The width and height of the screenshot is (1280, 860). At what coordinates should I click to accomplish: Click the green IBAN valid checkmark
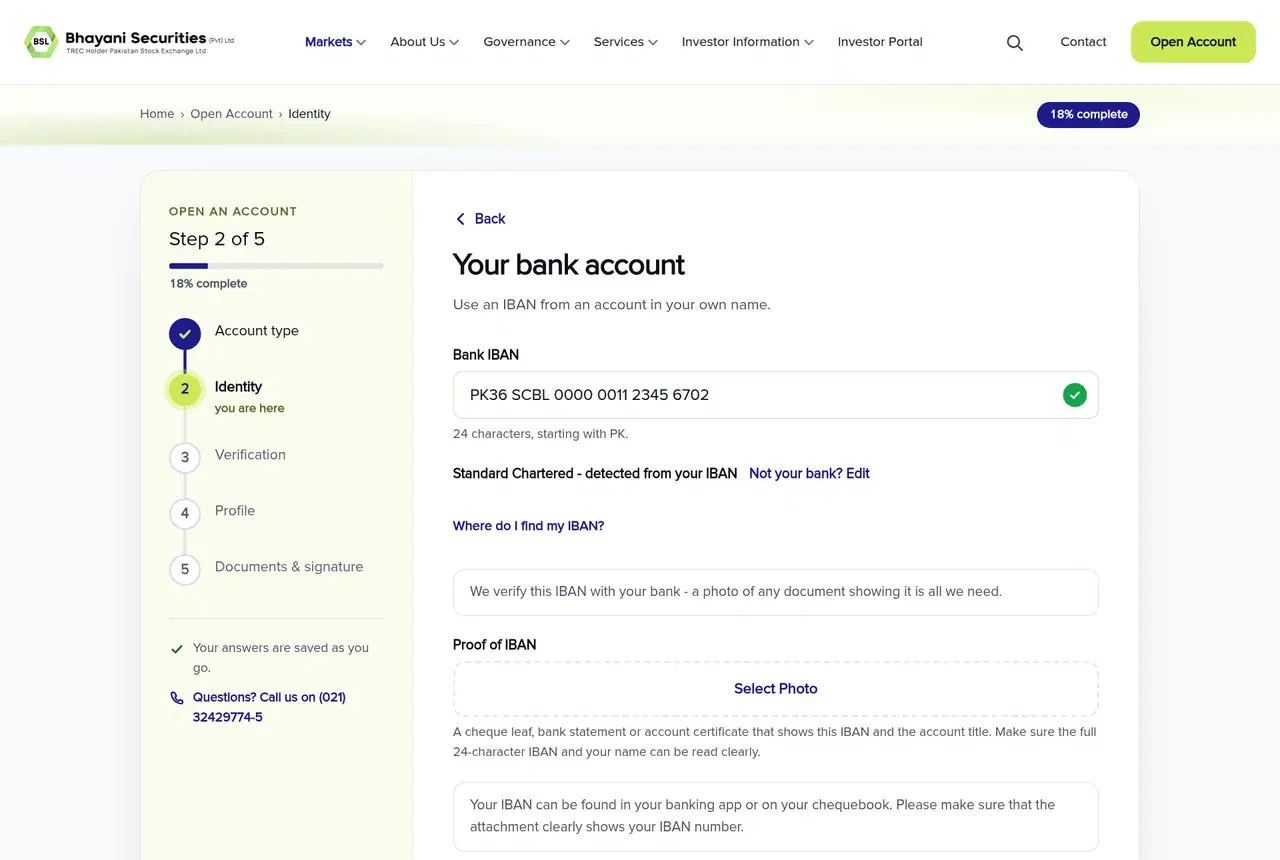(x=1075, y=395)
